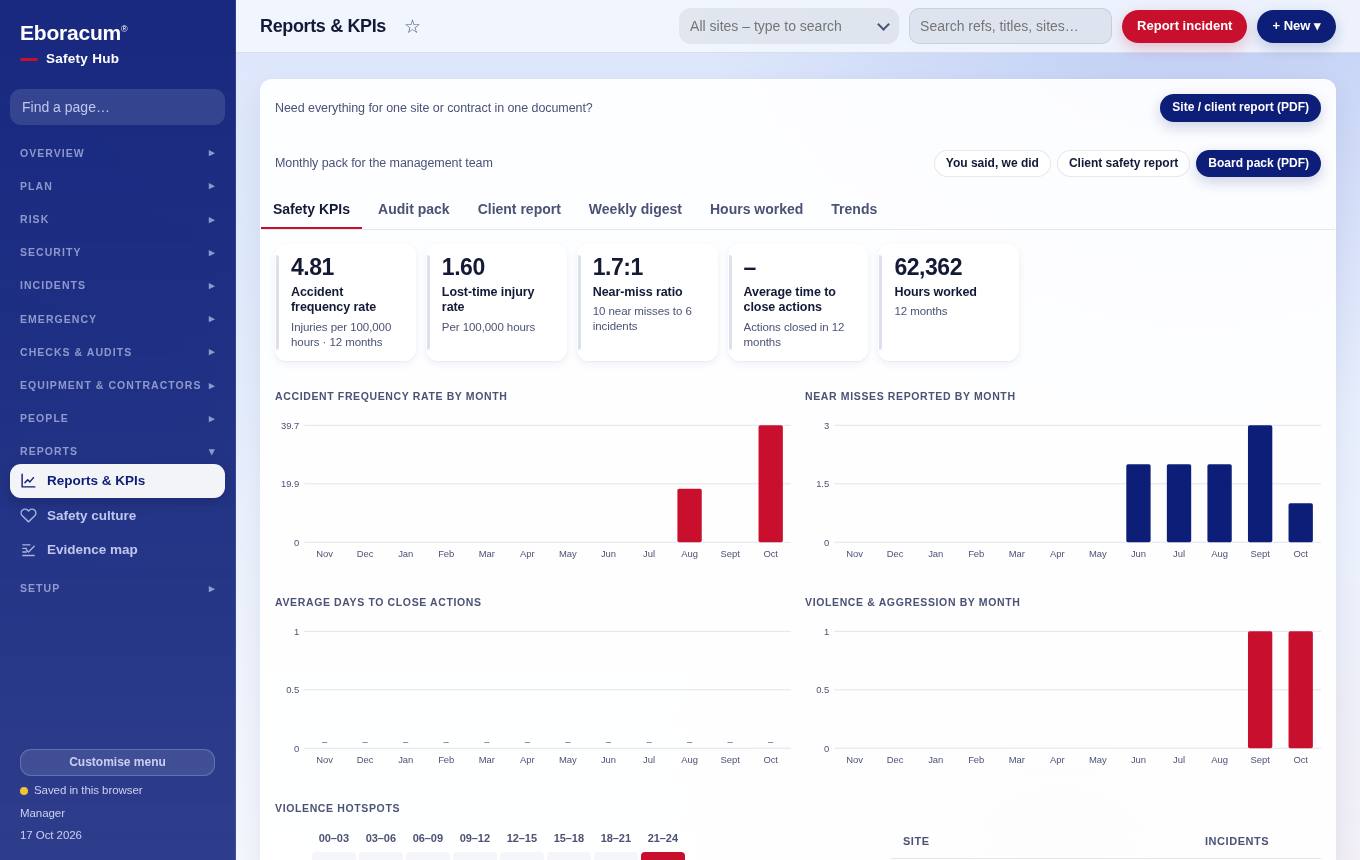Go to Evidence map page

[117, 550]
